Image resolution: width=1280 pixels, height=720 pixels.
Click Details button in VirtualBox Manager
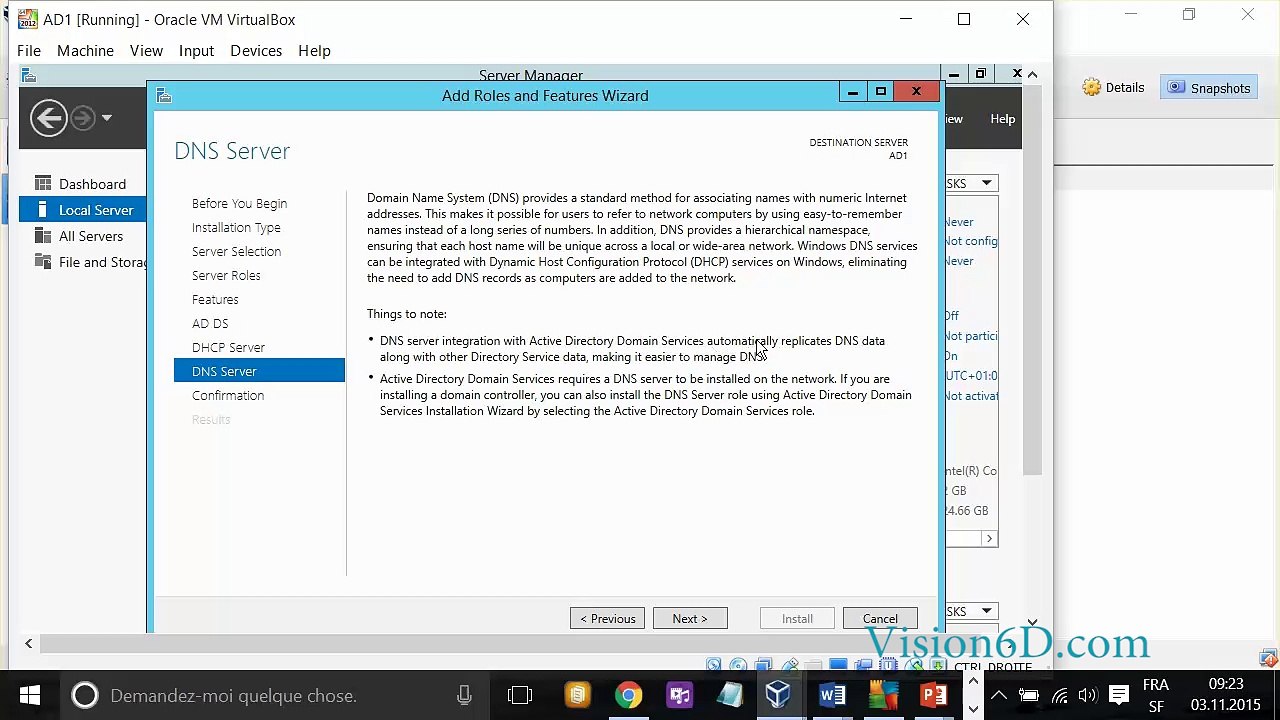(1113, 88)
